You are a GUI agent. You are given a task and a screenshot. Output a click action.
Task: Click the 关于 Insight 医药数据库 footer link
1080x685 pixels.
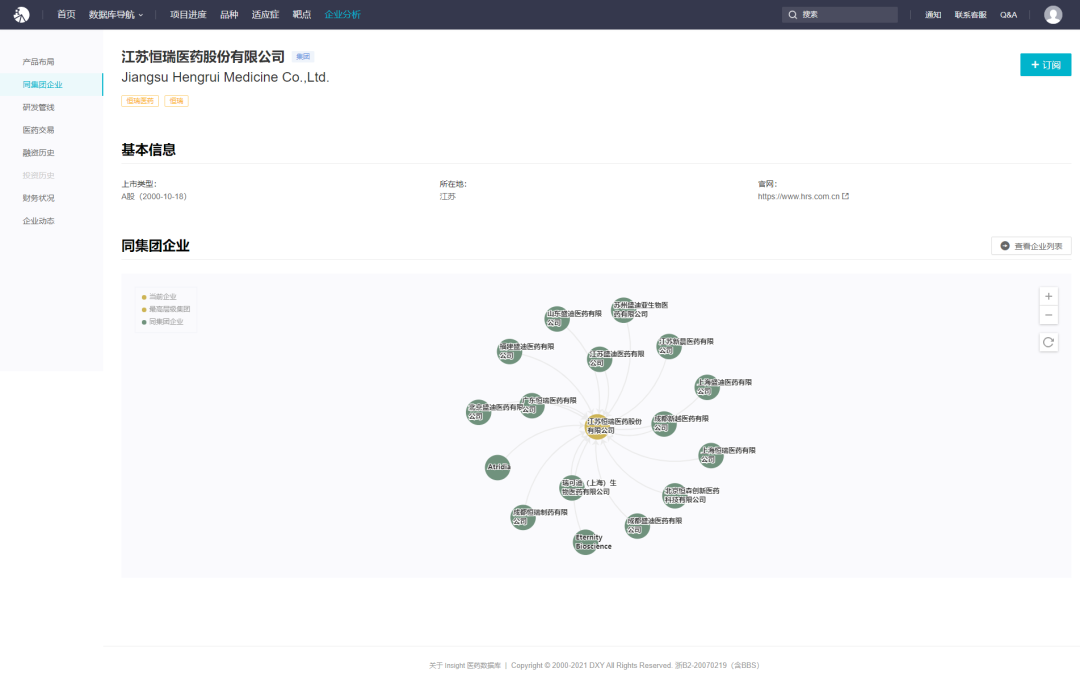point(465,665)
